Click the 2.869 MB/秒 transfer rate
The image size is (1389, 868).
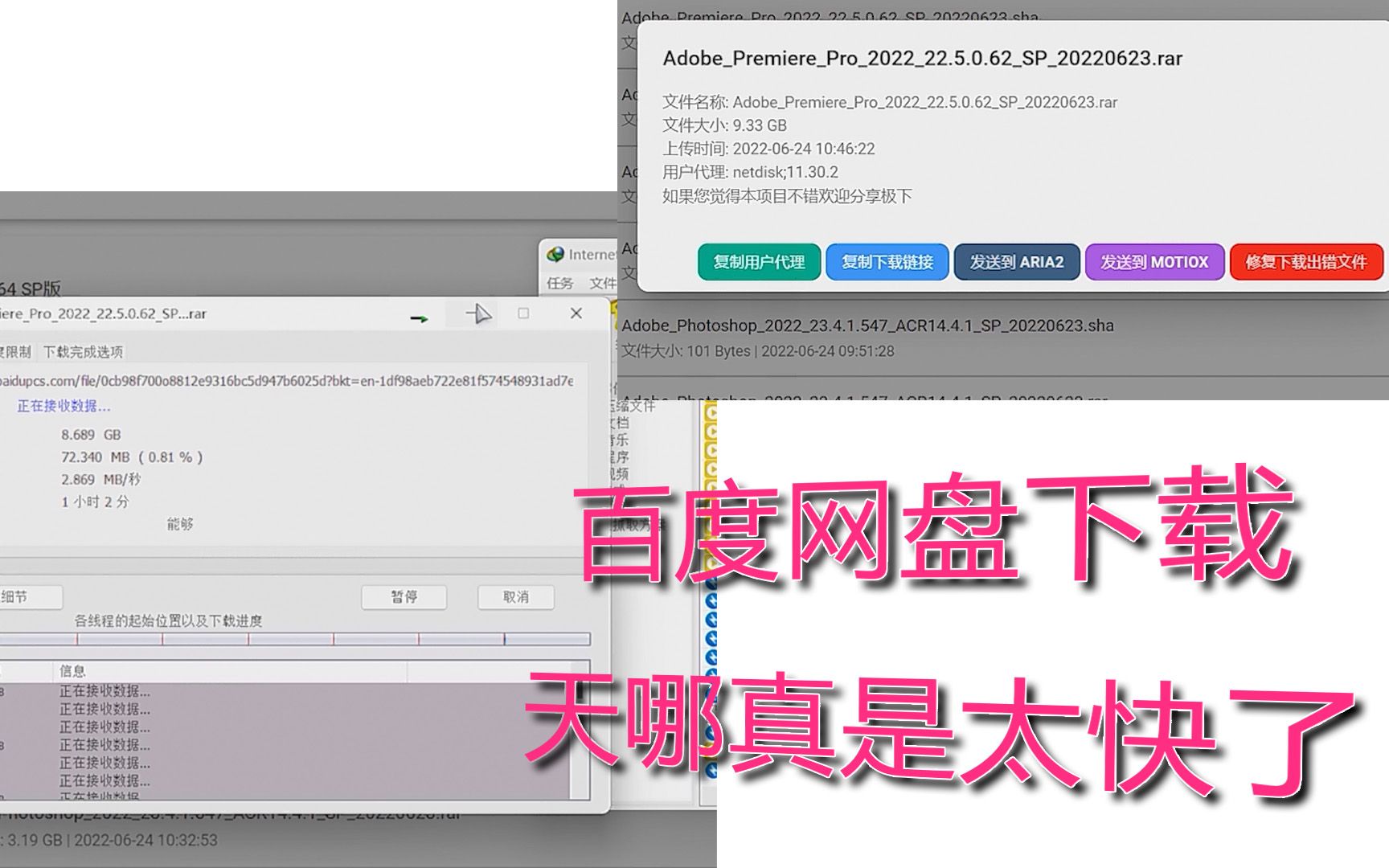[101, 479]
